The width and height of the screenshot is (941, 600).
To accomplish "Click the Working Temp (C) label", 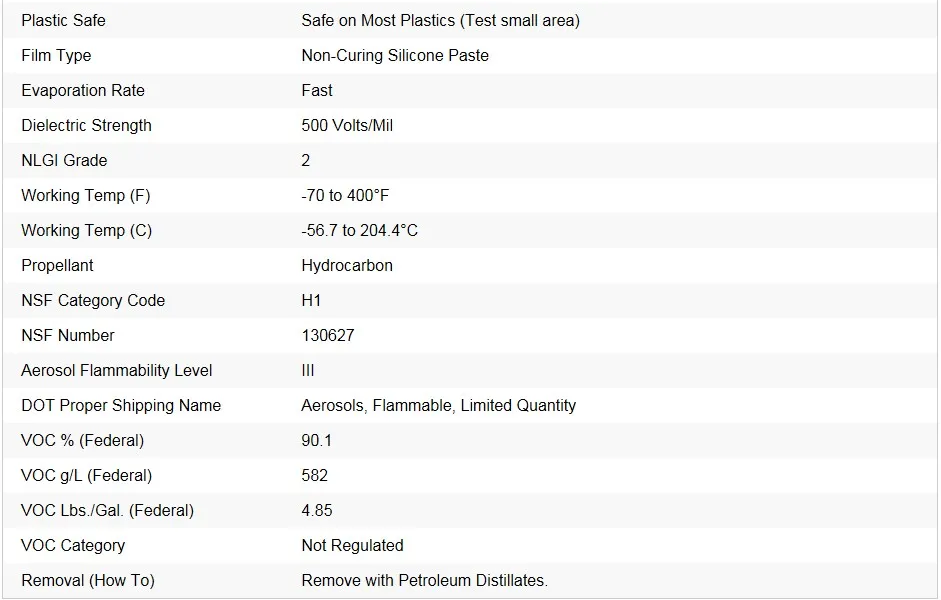I will [x=86, y=230].
